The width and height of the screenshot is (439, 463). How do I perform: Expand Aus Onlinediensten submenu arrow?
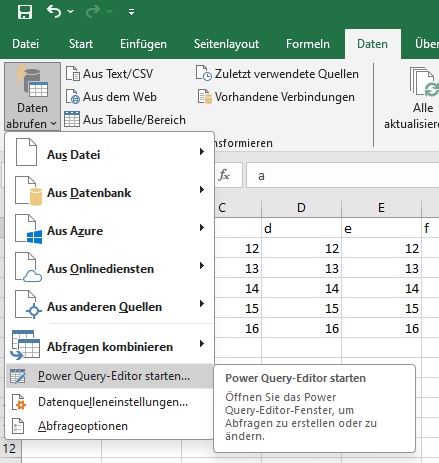pos(202,266)
